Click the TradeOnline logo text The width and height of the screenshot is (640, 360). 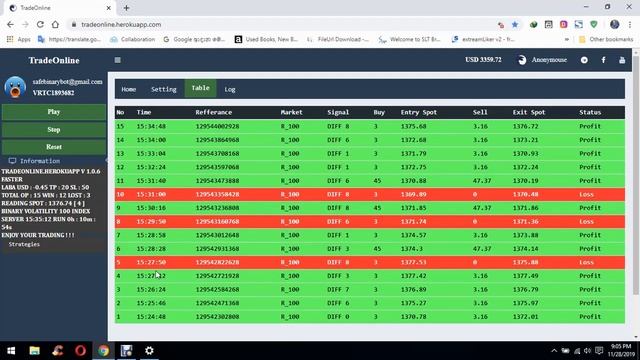coord(54,60)
